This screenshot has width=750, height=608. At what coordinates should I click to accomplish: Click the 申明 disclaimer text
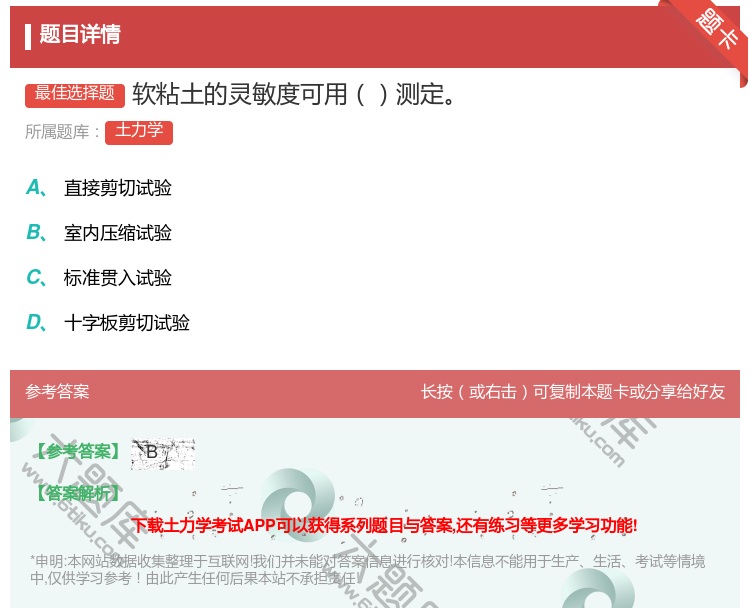(367, 570)
